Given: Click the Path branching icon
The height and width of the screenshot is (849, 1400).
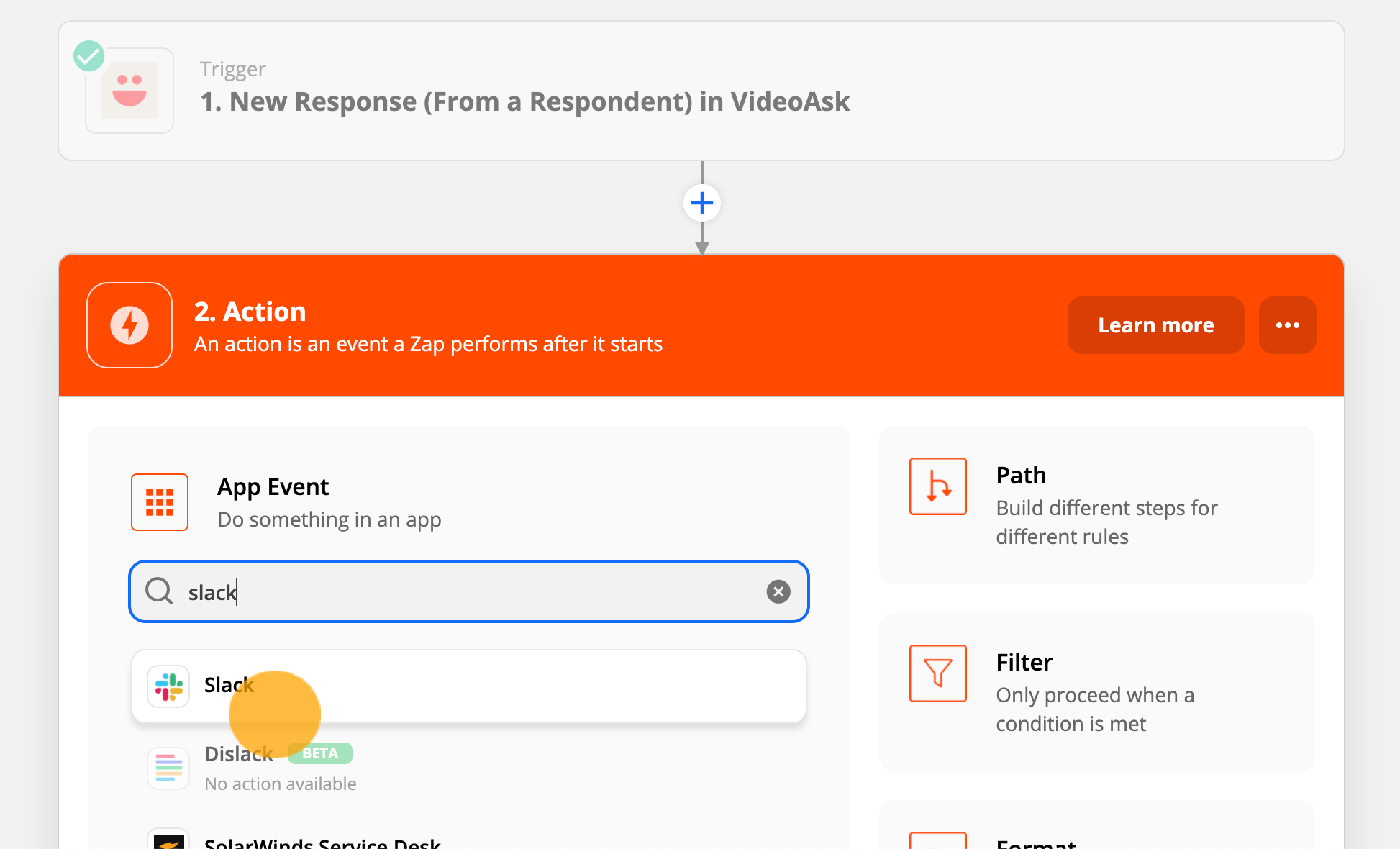Looking at the screenshot, I should (x=938, y=486).
